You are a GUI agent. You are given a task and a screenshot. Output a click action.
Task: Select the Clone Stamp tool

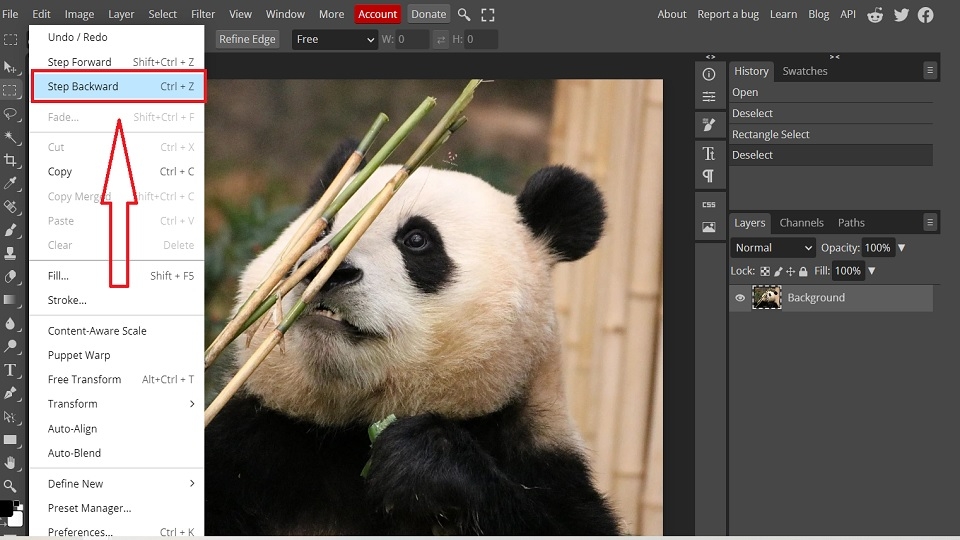pos(10,253)
